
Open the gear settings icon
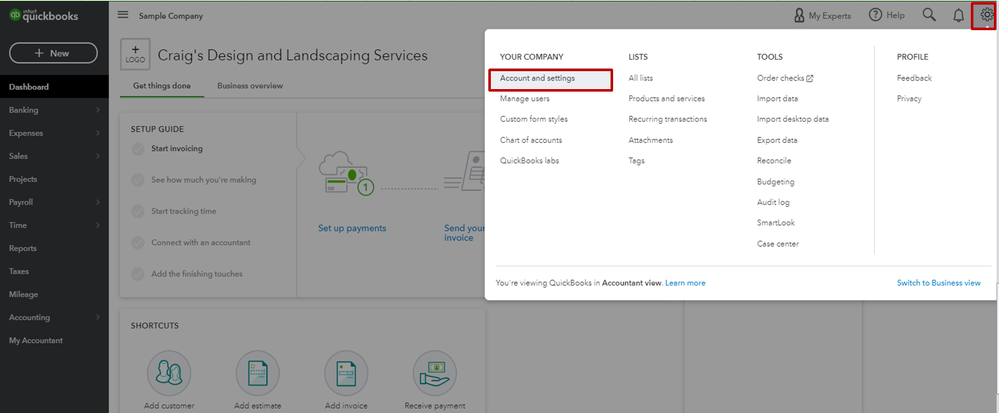point(987,15)
